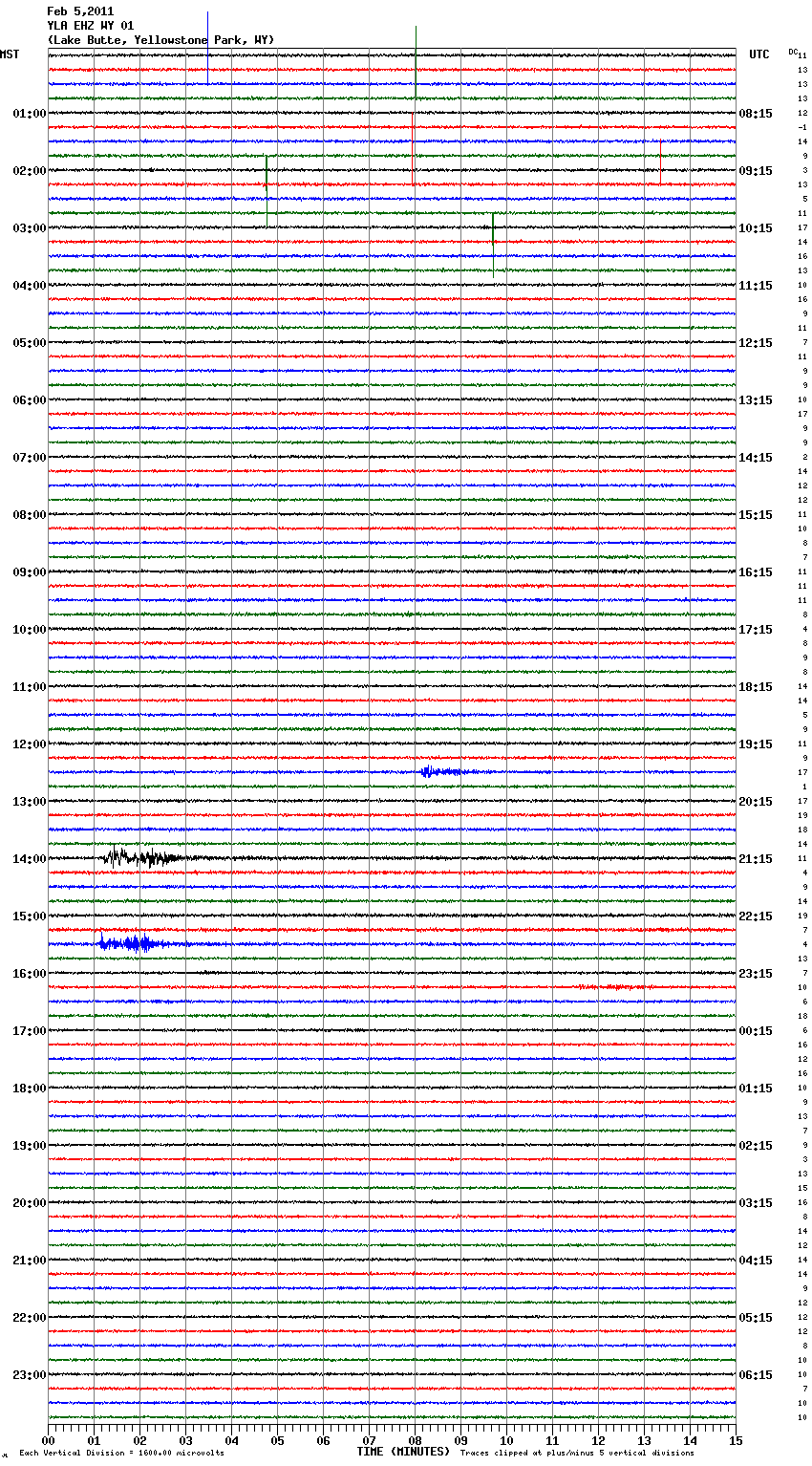Click the station code 'YLA EHZ WY 01'
The image size is (812, 1466).
90,26
